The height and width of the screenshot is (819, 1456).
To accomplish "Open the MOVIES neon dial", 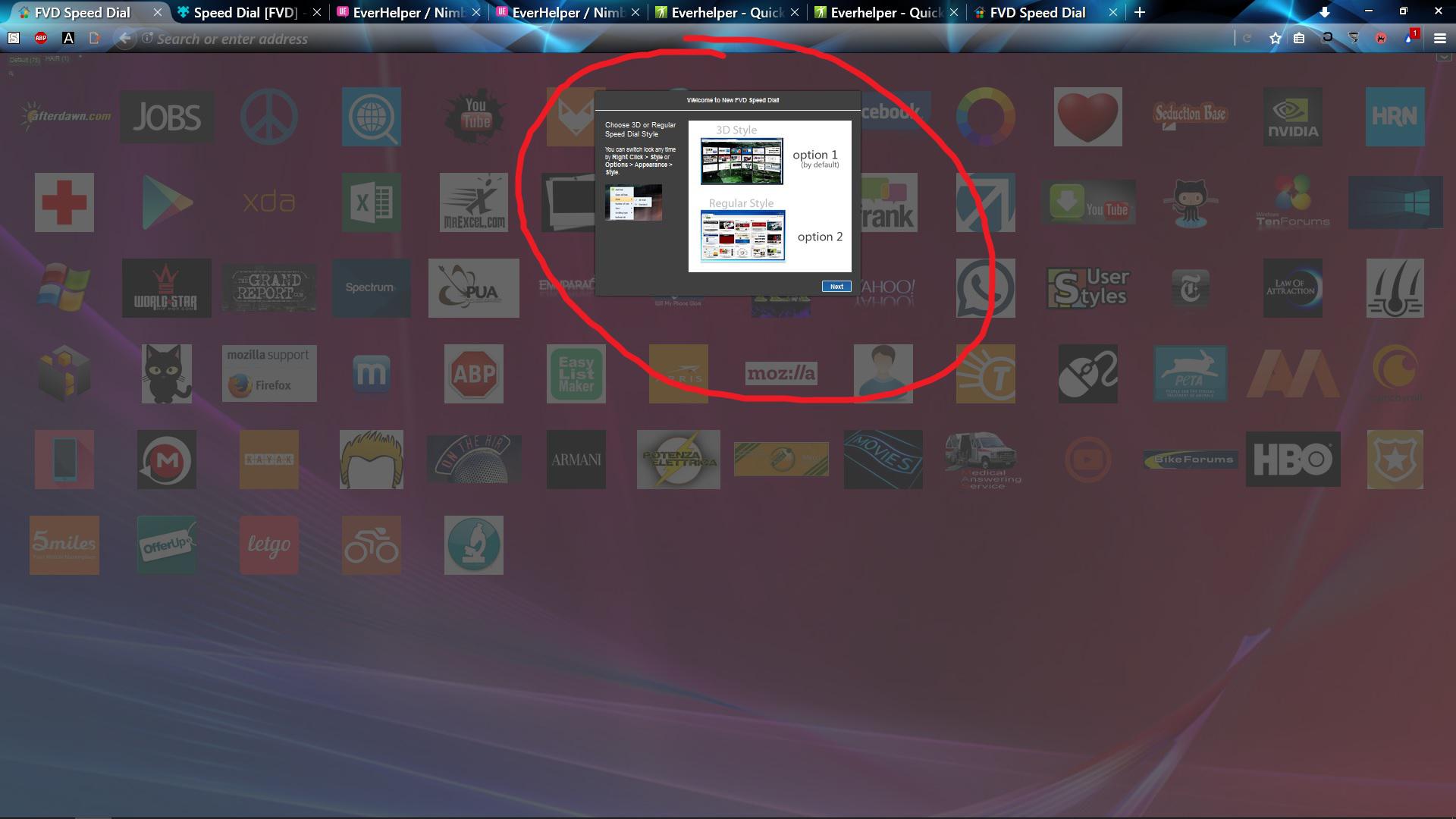I will tap(883, 460).
